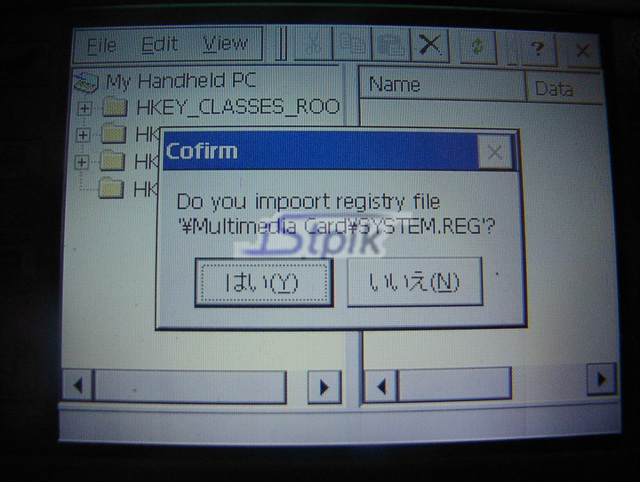This screenshot has height=482, width=640.
Task: Select the My Handheld PC root icon
Action: [x=90, y=81]
